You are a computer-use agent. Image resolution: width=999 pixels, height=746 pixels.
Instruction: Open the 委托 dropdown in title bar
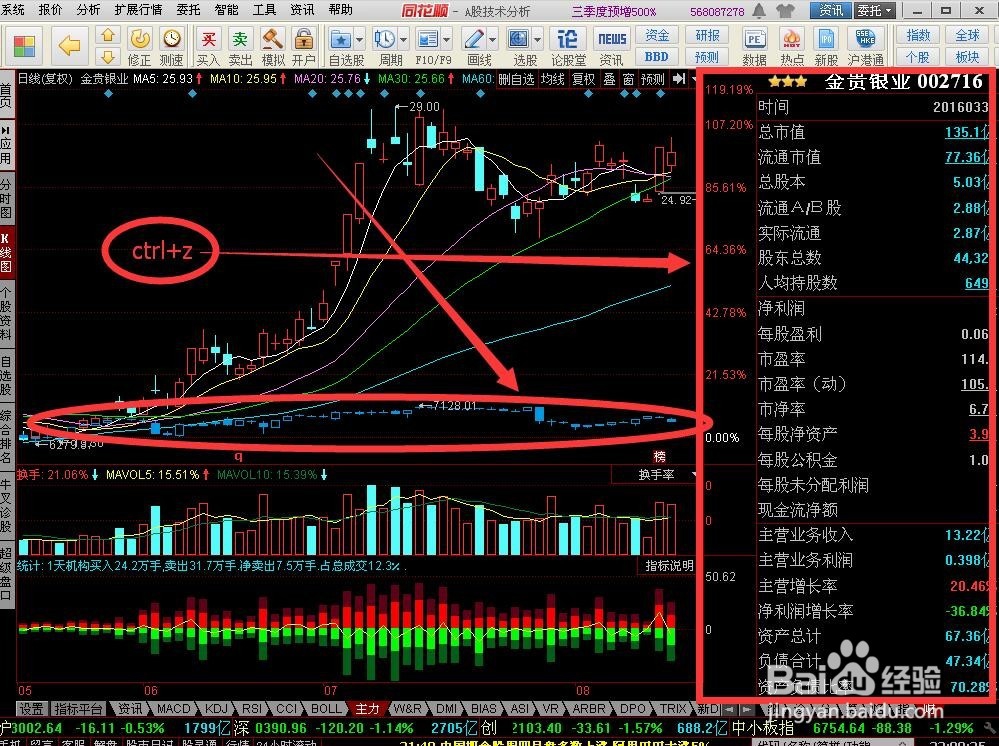[874, 11]
